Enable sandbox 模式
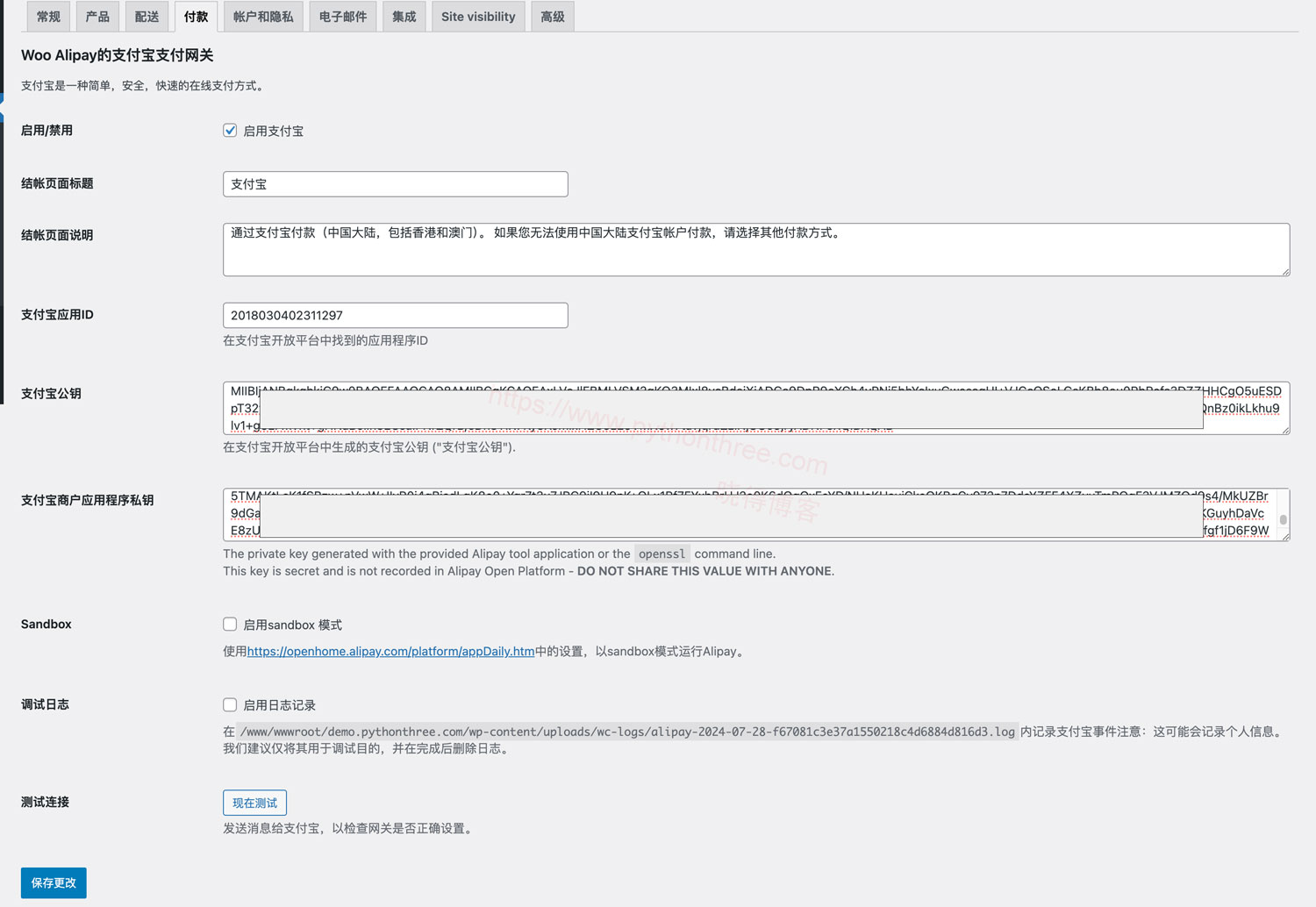The image size is (1316, 907). tap(229, 624)
